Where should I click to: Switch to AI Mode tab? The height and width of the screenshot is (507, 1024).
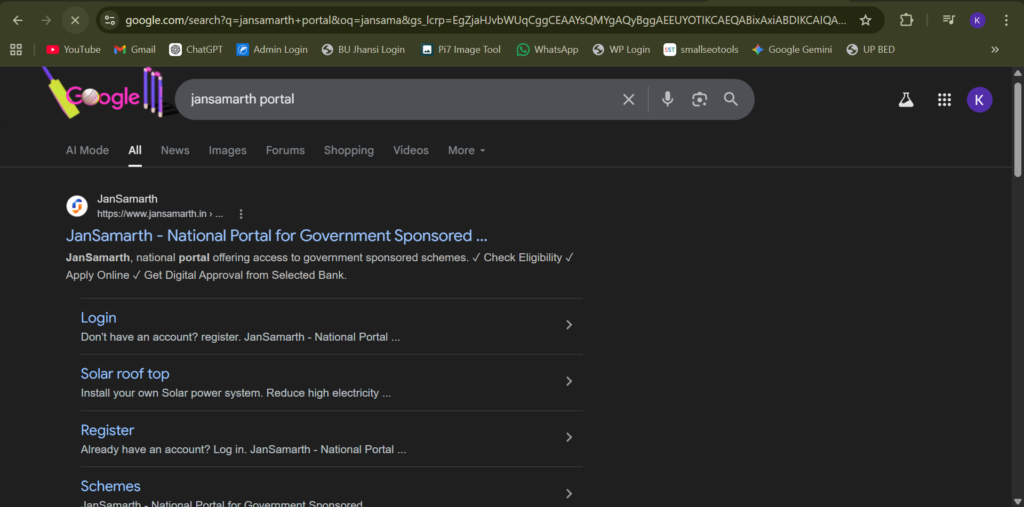[88, 150]
